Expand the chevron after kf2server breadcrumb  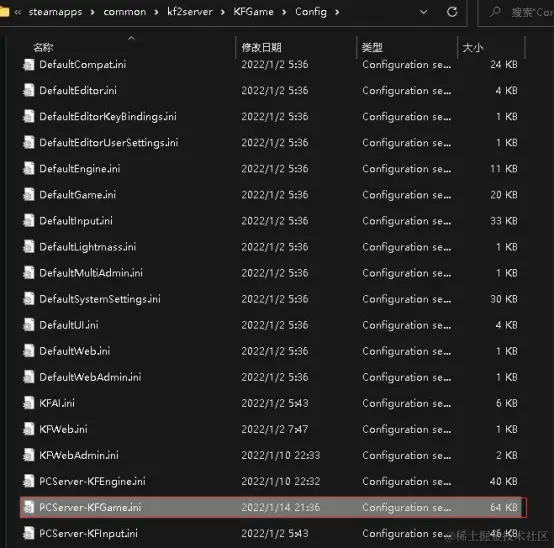click(223, 12)
